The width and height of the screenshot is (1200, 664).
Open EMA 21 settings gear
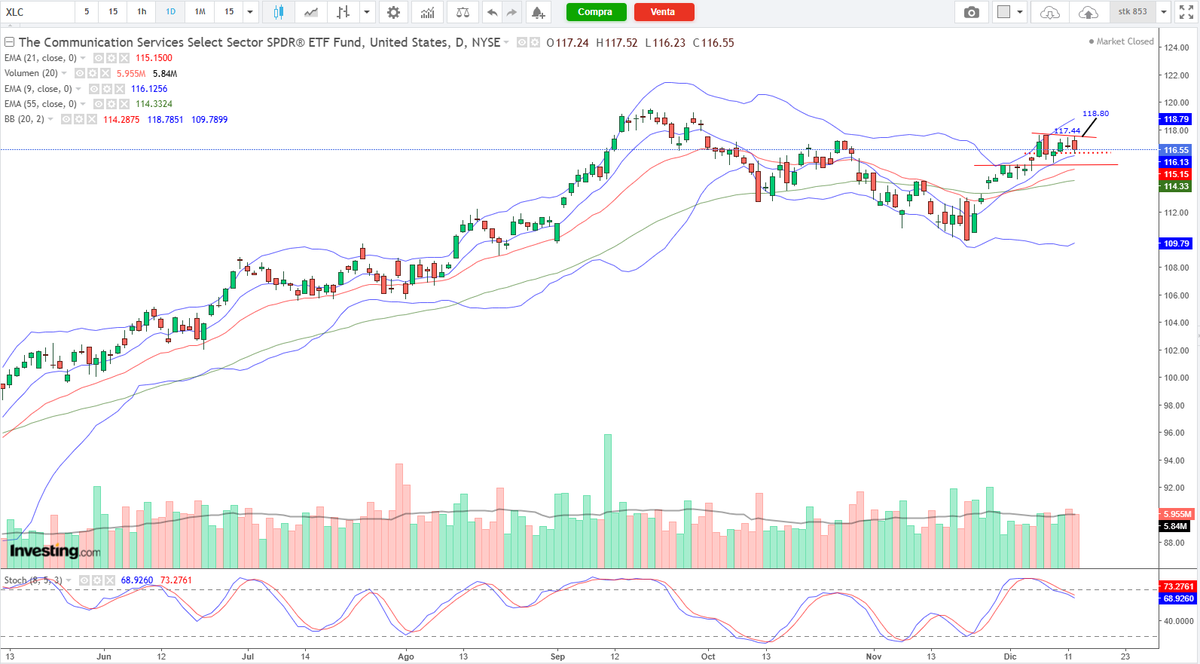[x=111, y=58]
